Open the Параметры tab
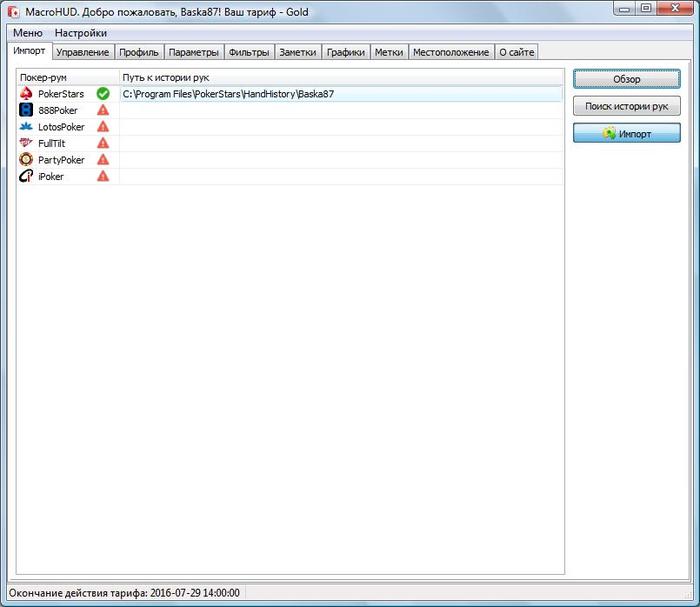The image size is (700, 607). pyautogui.click(x=194, y=52)
